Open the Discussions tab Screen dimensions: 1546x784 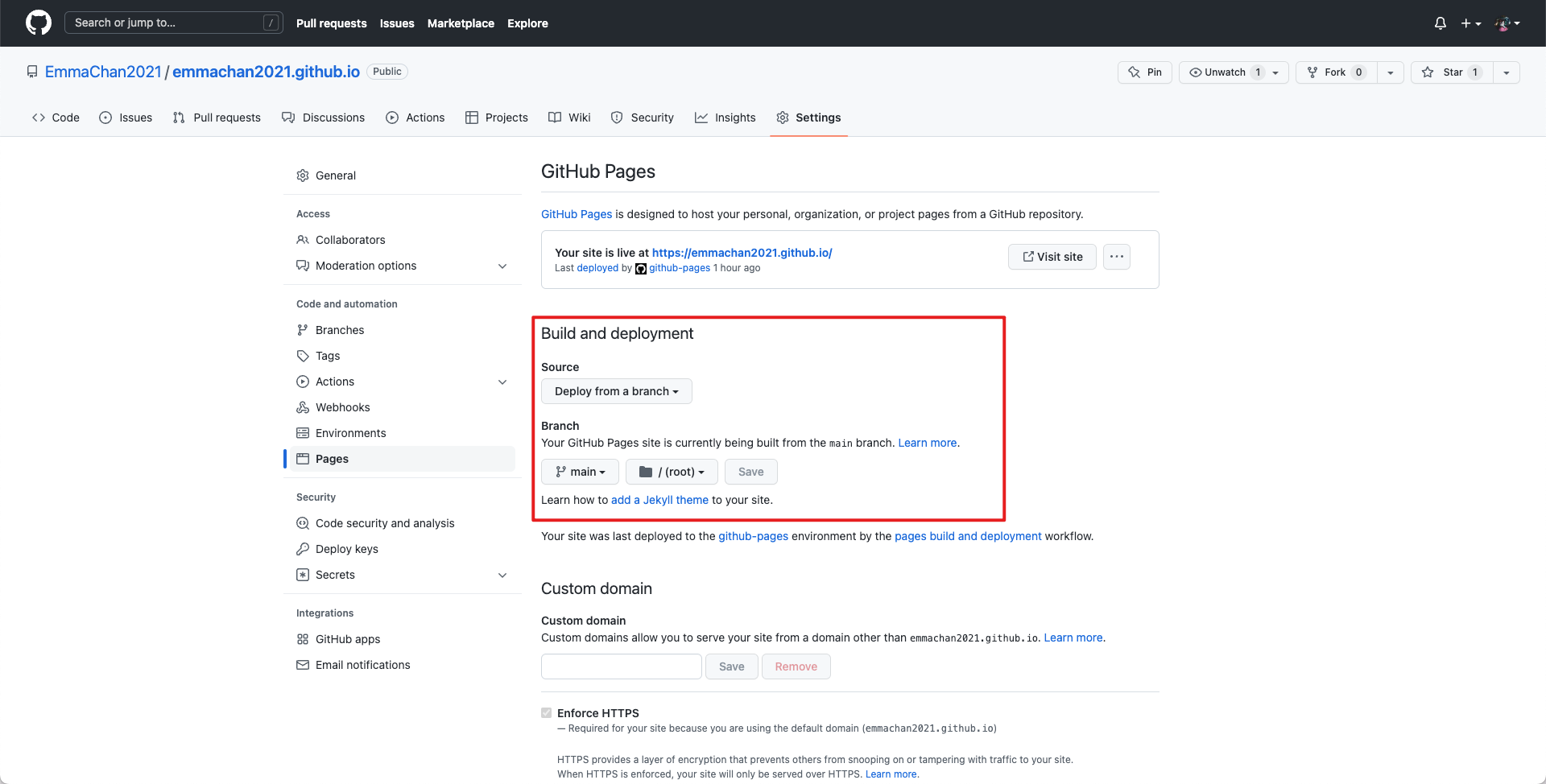tap(323, 118)
